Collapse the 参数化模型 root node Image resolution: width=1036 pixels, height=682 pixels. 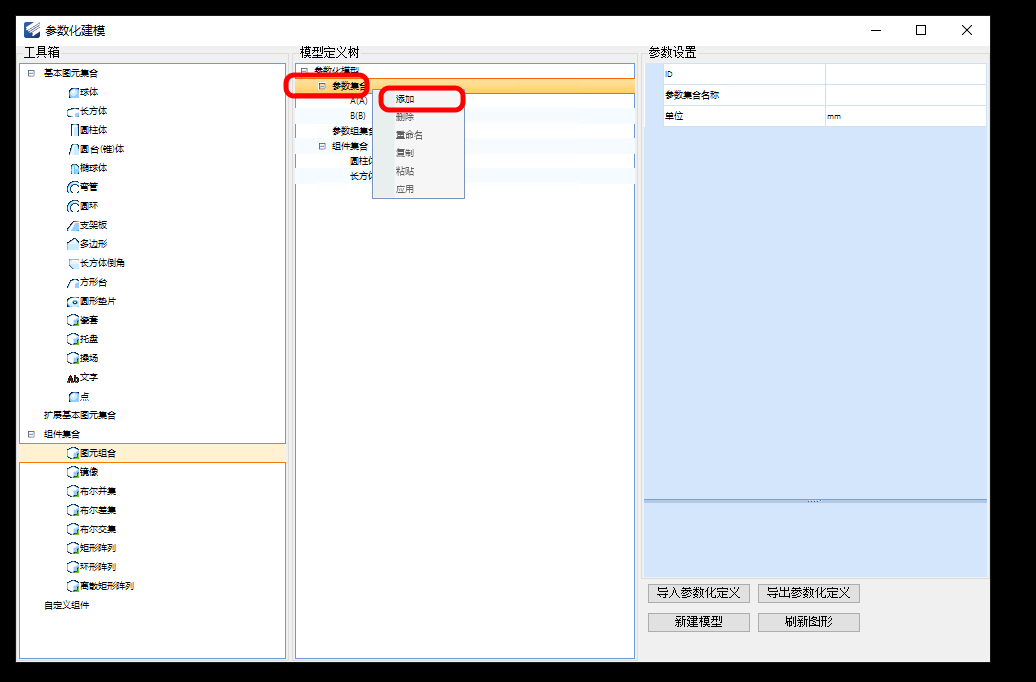tap(305, 70)
